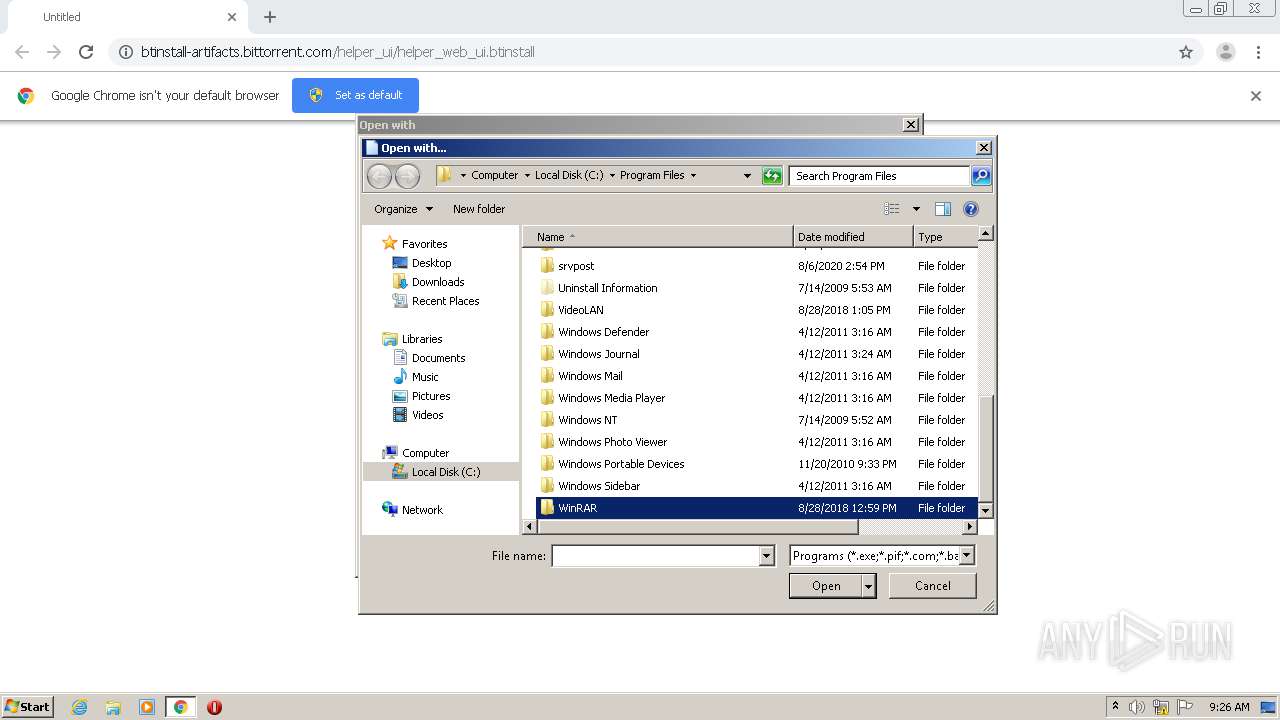Image resolution: width=1280 pixels, height=720 pixels.
Task: Select the Documents library
Action: 438,358
